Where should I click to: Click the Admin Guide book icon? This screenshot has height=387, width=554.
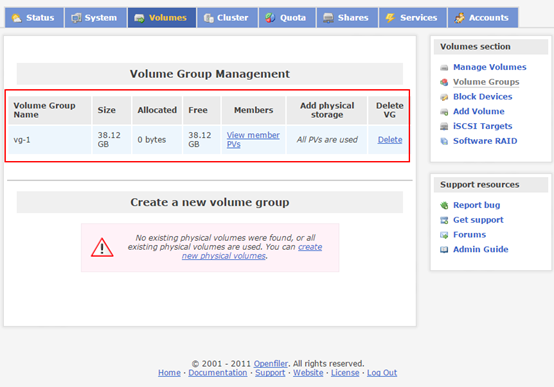444,250
